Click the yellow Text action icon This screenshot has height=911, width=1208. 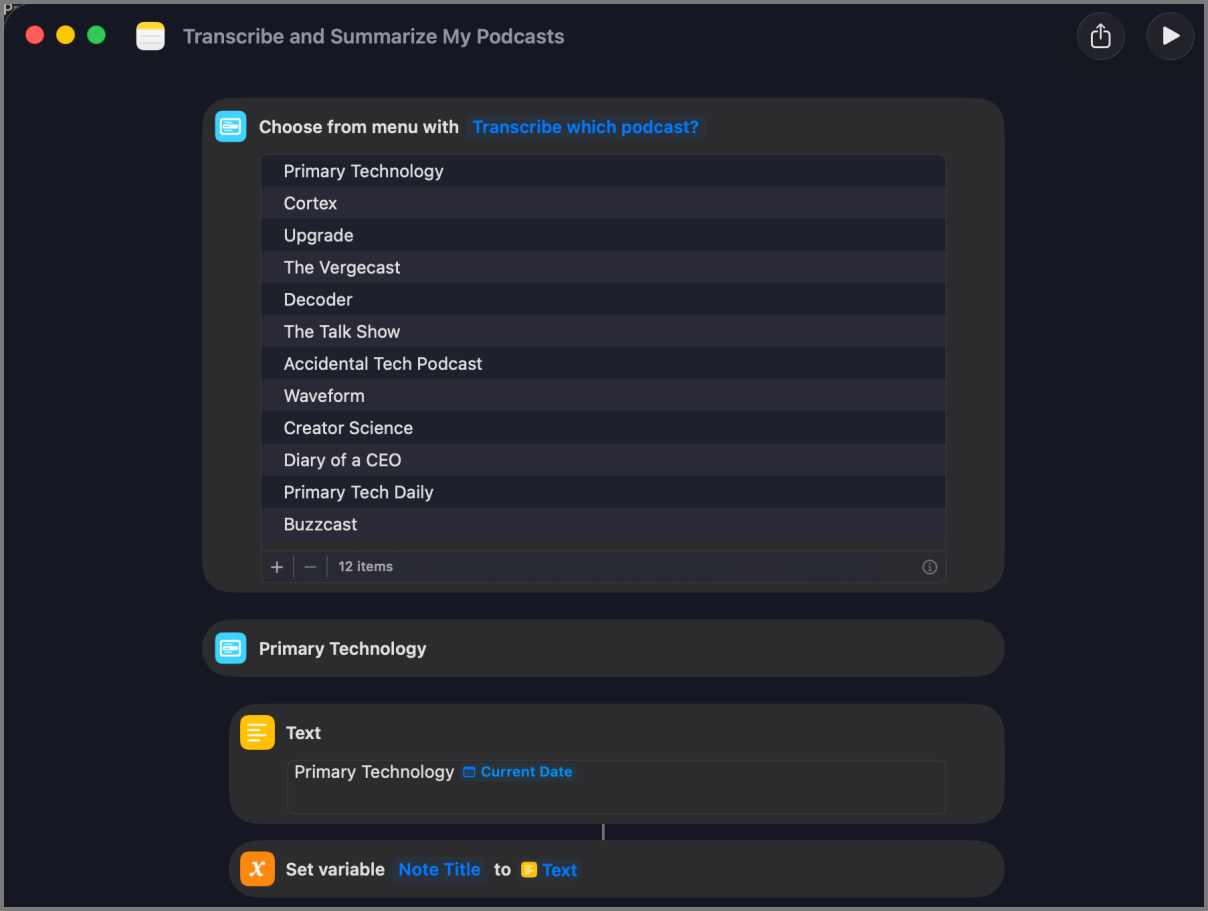point(257,732)
